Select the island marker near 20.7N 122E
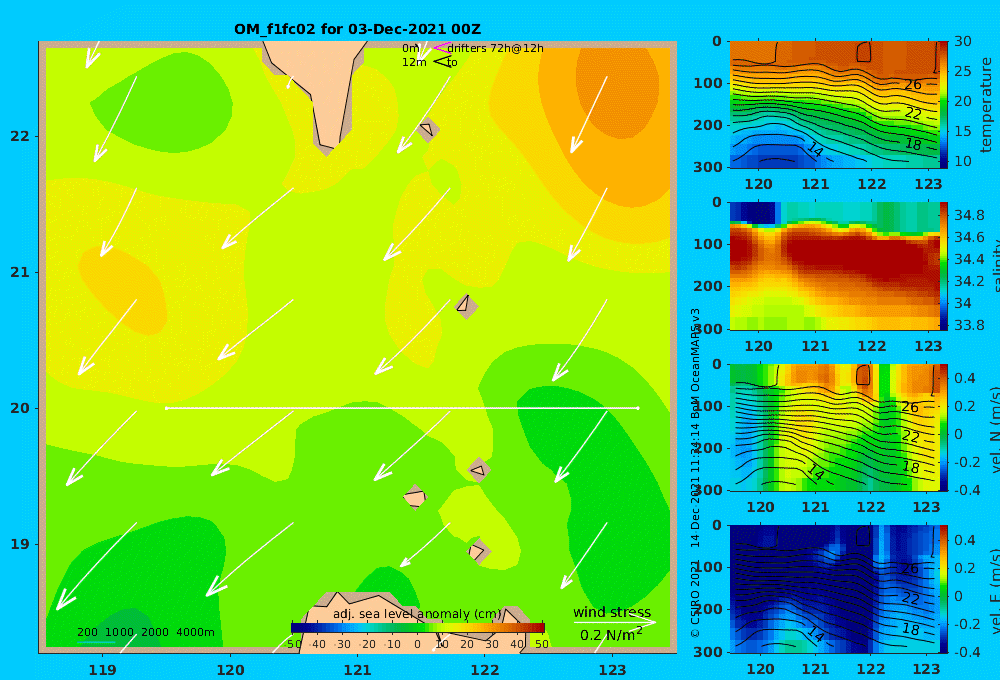The height and width of the screenshot is (680, 1000). [466, 306]
